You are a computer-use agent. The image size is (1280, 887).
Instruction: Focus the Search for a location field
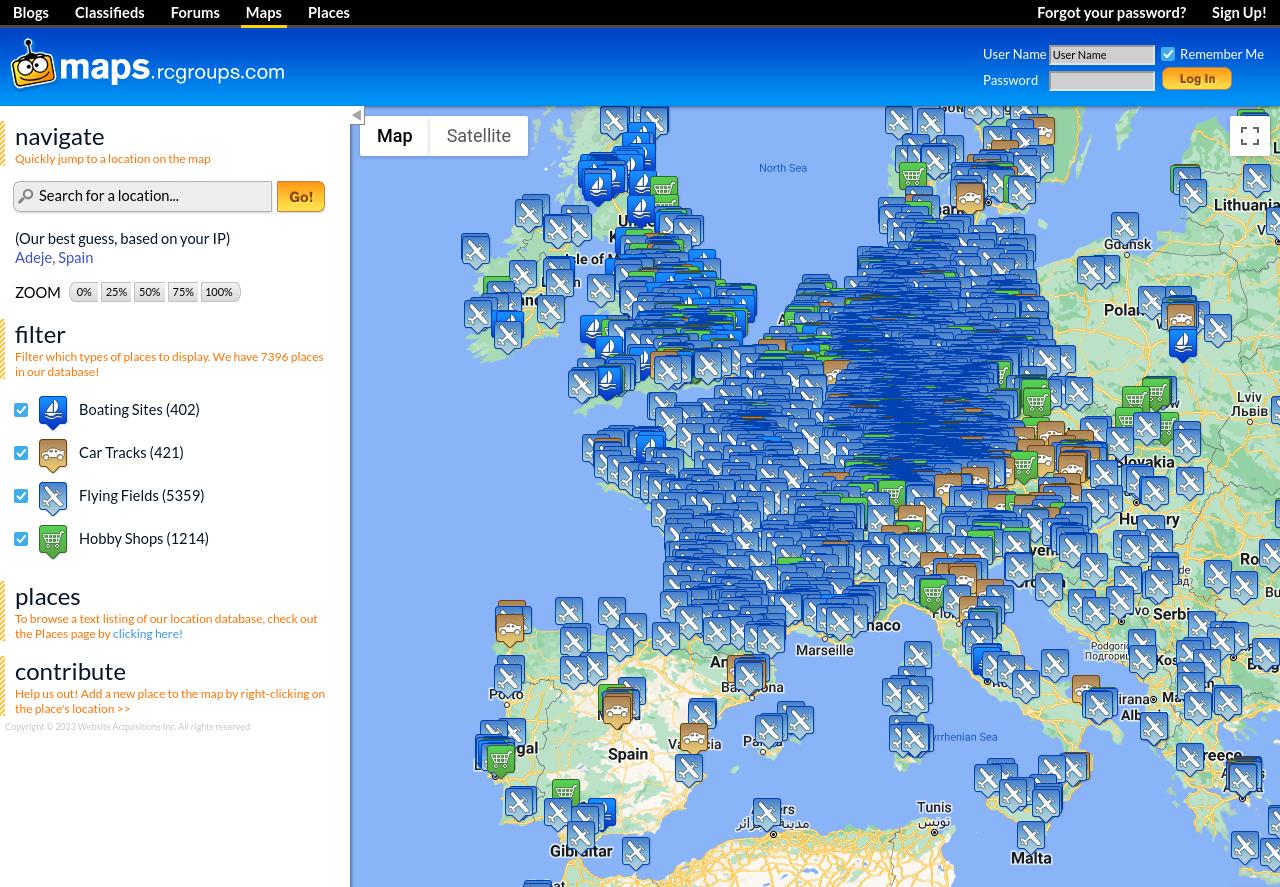click(150, 196)
